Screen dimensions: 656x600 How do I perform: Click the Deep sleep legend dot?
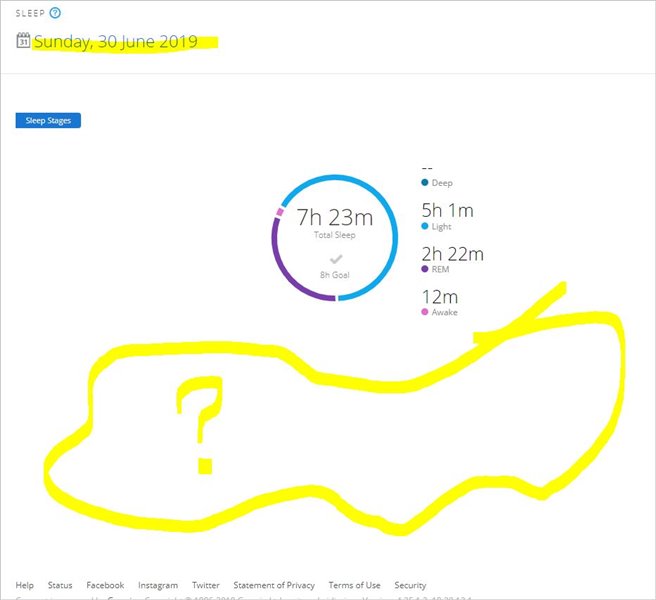click(x=425, y=183)
